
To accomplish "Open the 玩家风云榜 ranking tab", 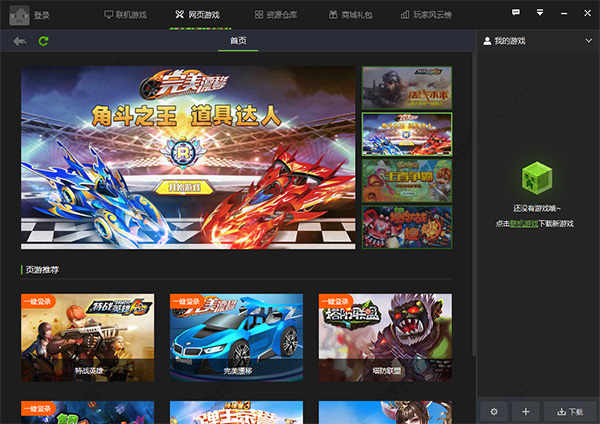I will (426, 15).
